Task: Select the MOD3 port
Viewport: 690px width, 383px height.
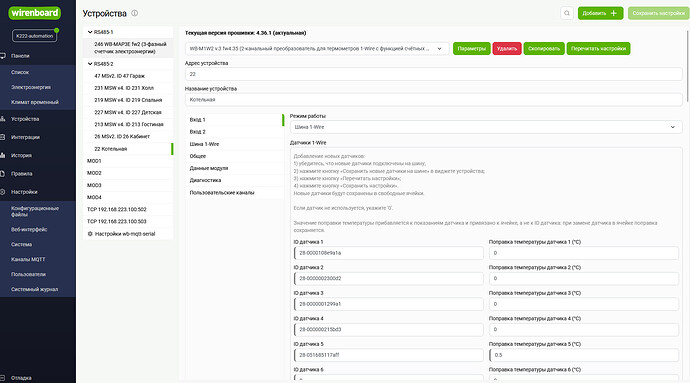Action: coord(128,185)
